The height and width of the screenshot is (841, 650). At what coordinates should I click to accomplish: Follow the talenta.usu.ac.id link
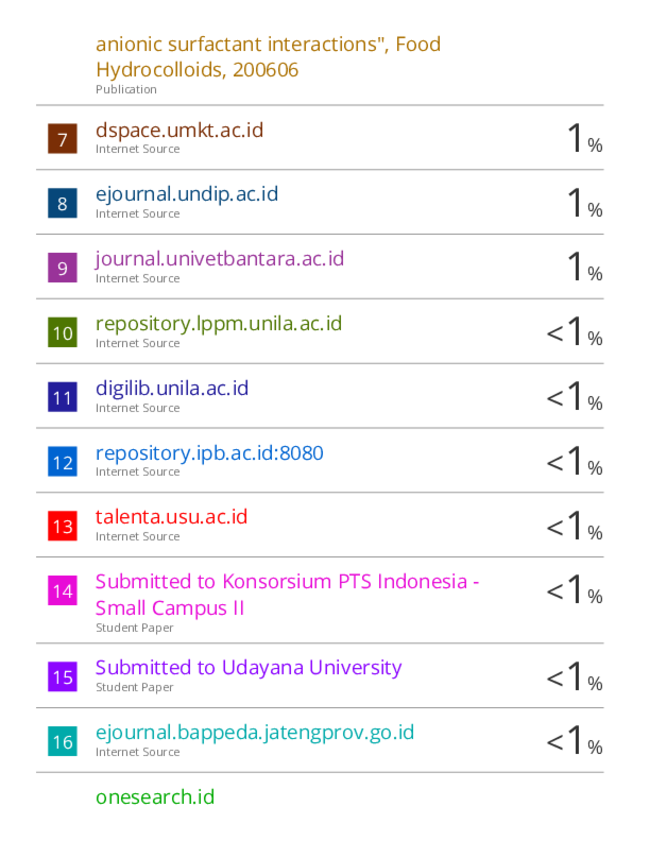(172, 517)
